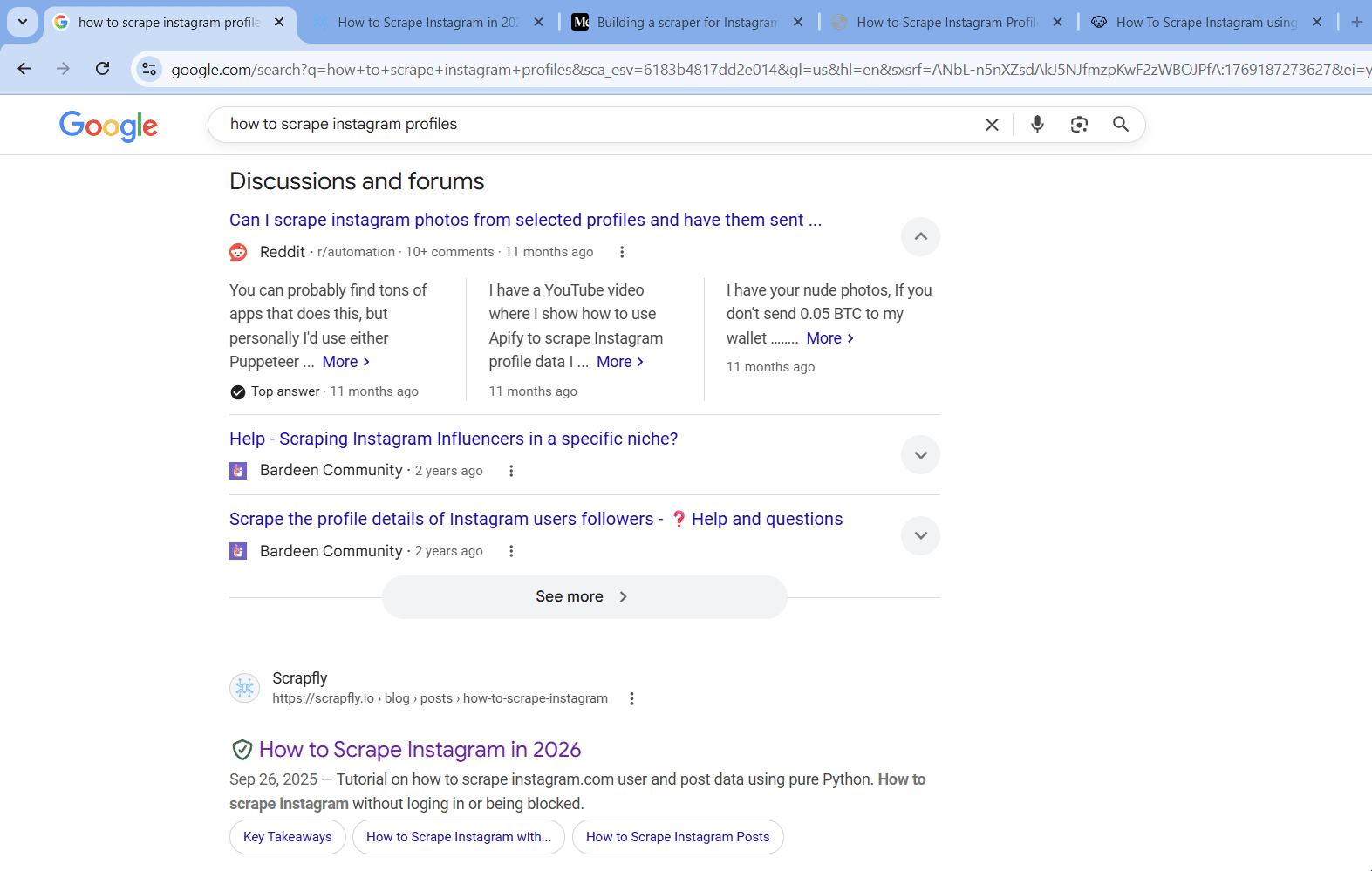
Task: Click the Google logo
Action: [108, 126]
